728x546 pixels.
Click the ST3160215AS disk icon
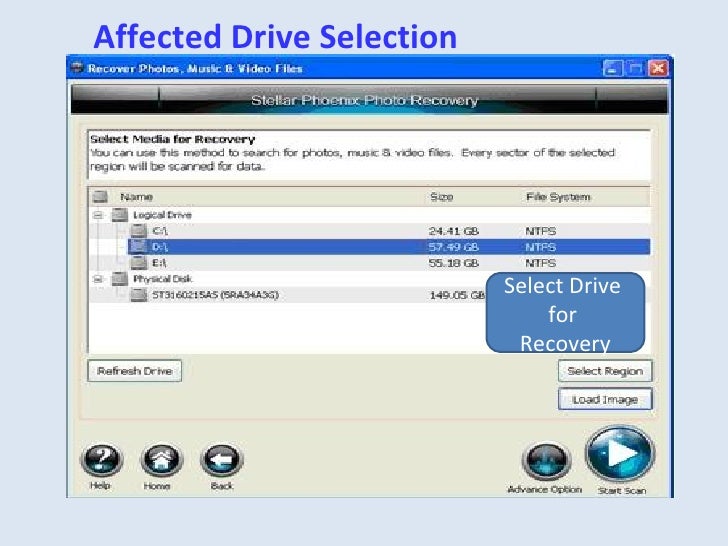click(138, 294)
